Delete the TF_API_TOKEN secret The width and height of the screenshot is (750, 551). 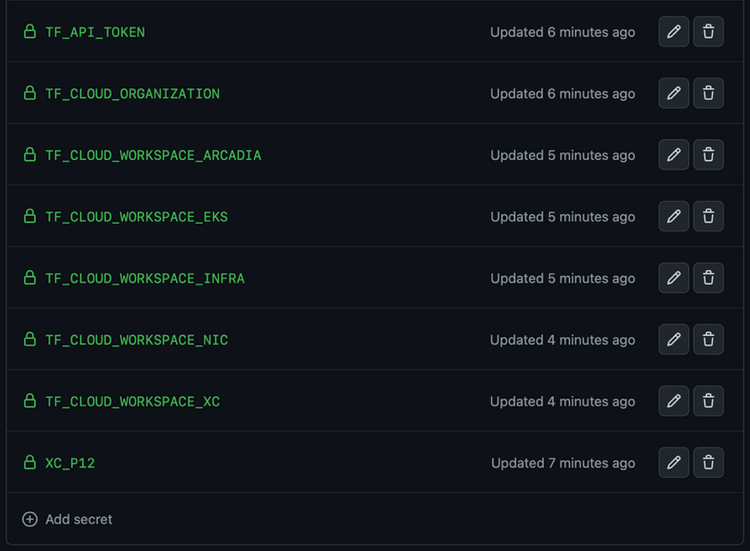pyautogui.click(x=708, y=32)
